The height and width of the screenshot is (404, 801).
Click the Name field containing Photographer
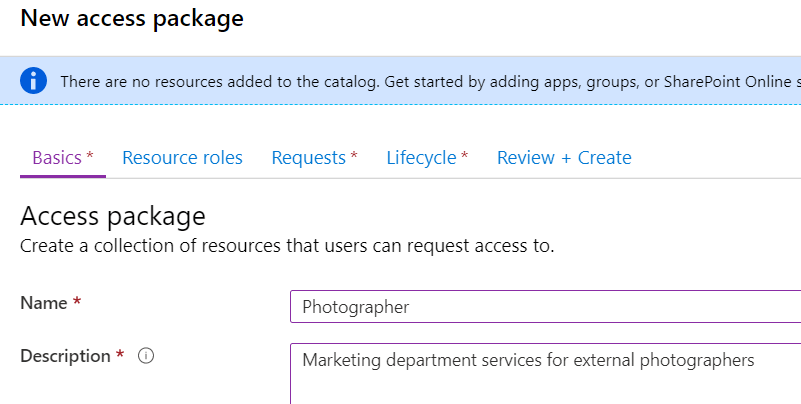pyautogui.click(x=545, y=307)
